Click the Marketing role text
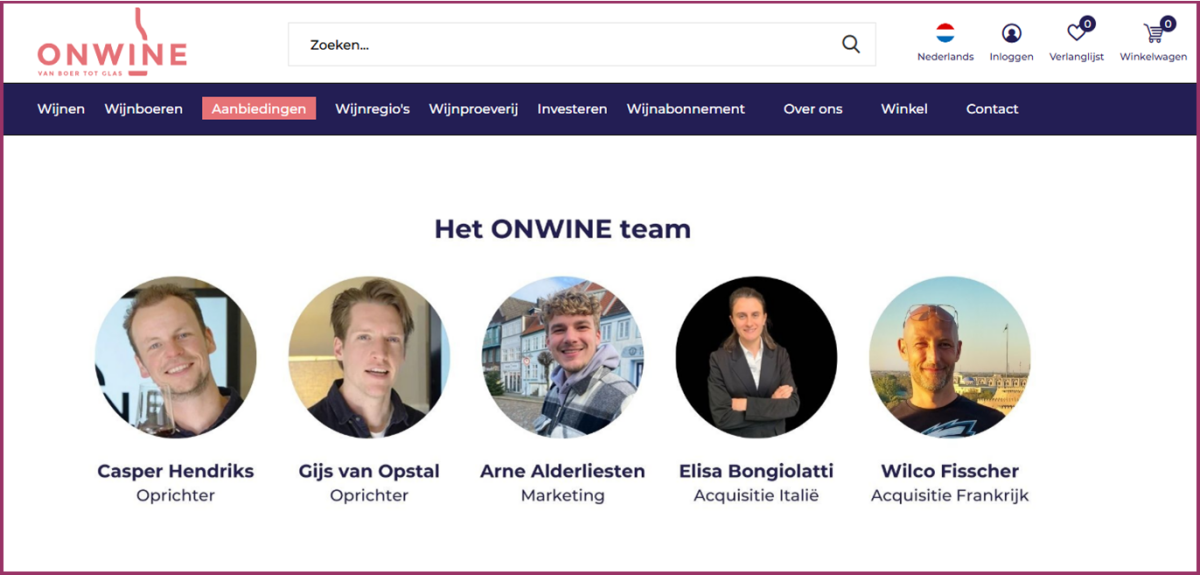The image size is (1200, 575). tap(563, 495)
